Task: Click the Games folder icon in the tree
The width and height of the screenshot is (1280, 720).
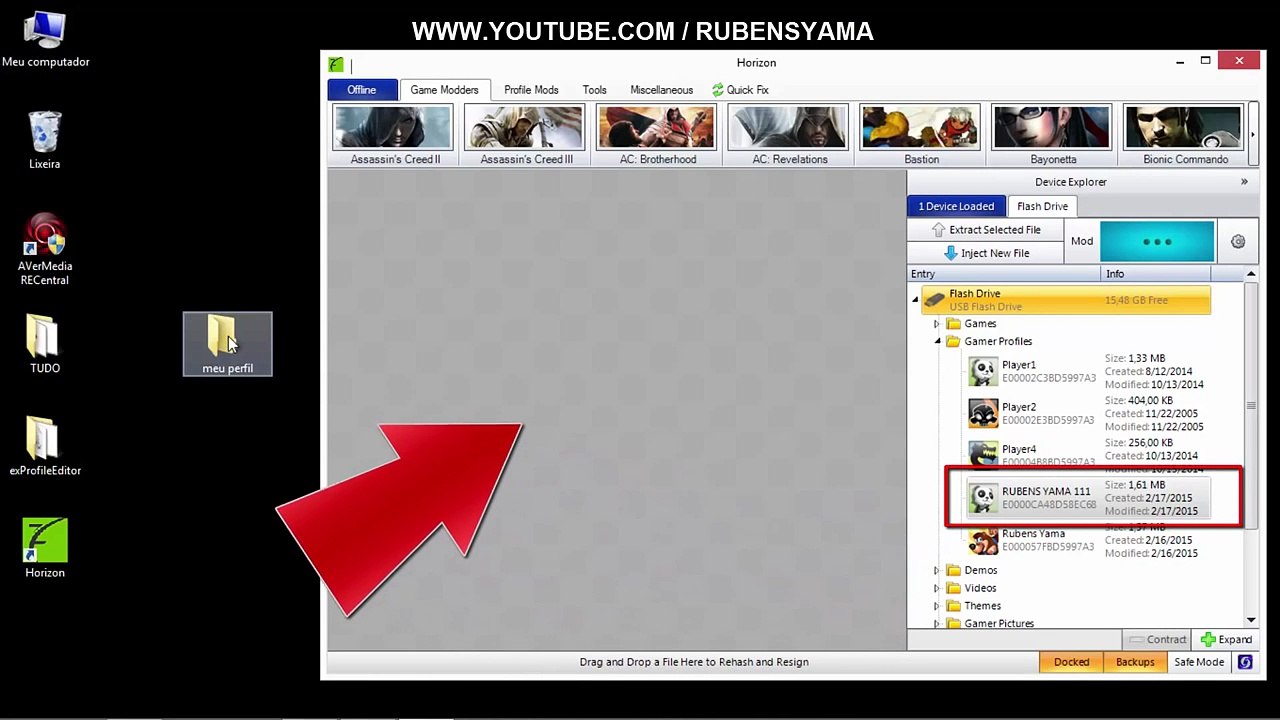Action: (954, 324)
